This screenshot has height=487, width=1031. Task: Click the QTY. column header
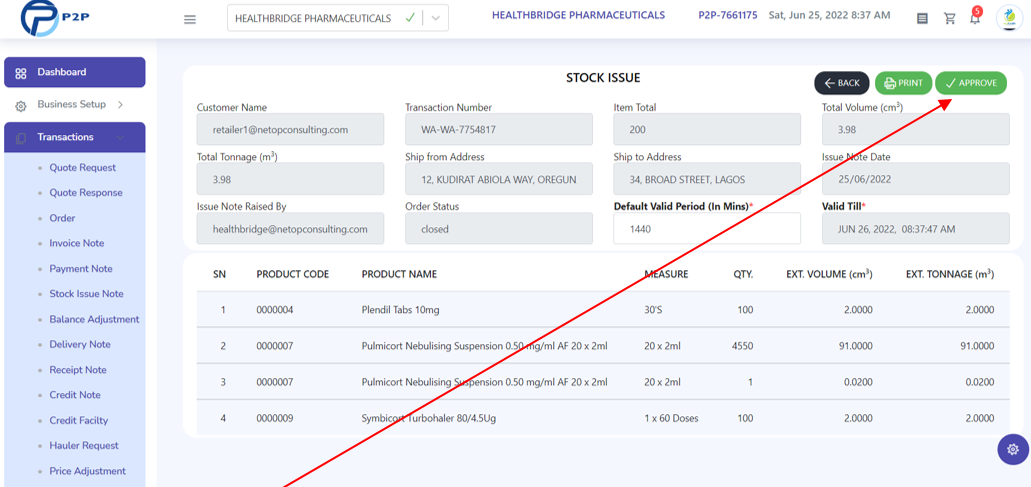(744, 274)
